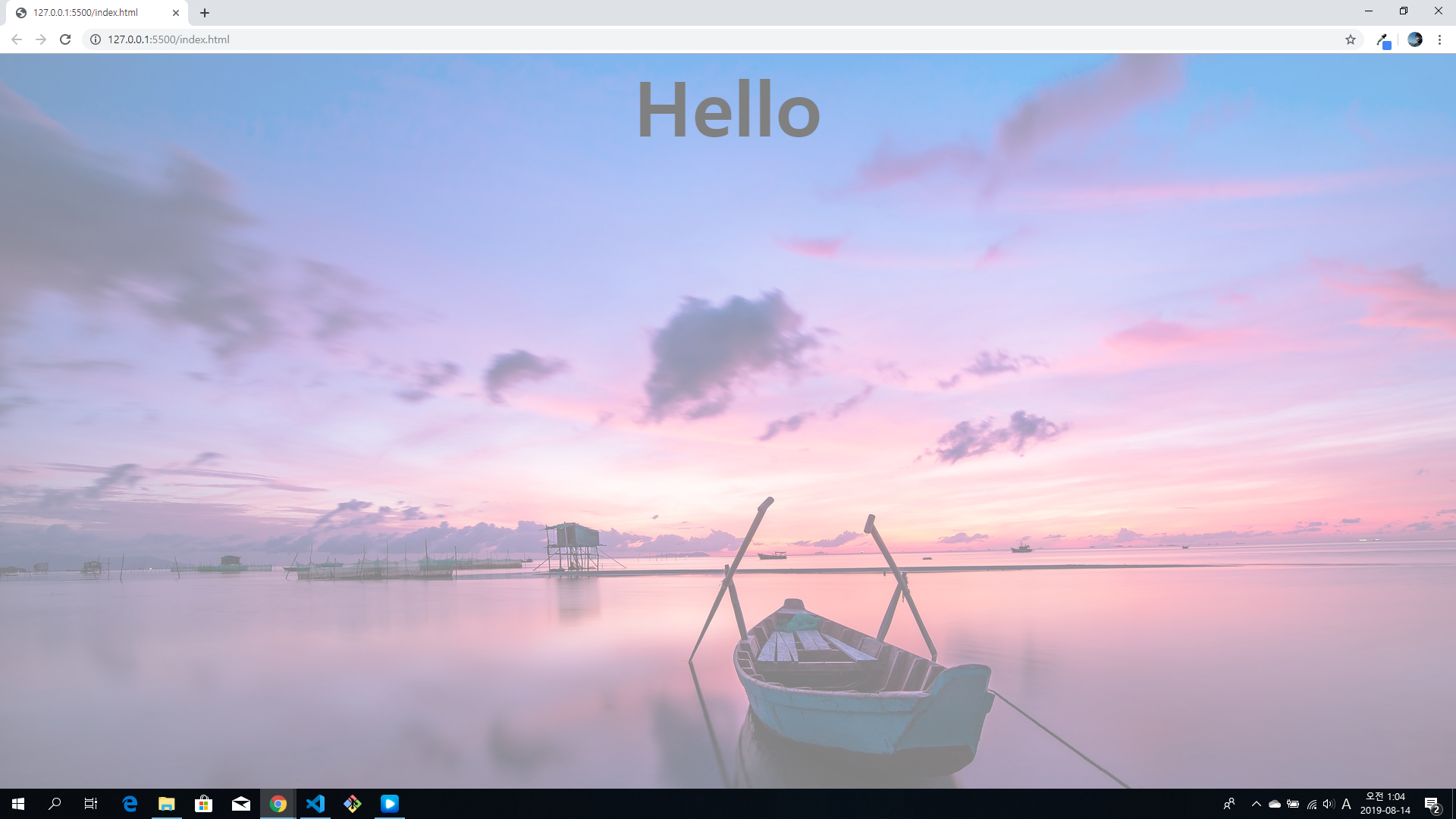Open a new browser tab
Screen dimensions: 1456x819
pyautogui.click(x=205, y=13)
